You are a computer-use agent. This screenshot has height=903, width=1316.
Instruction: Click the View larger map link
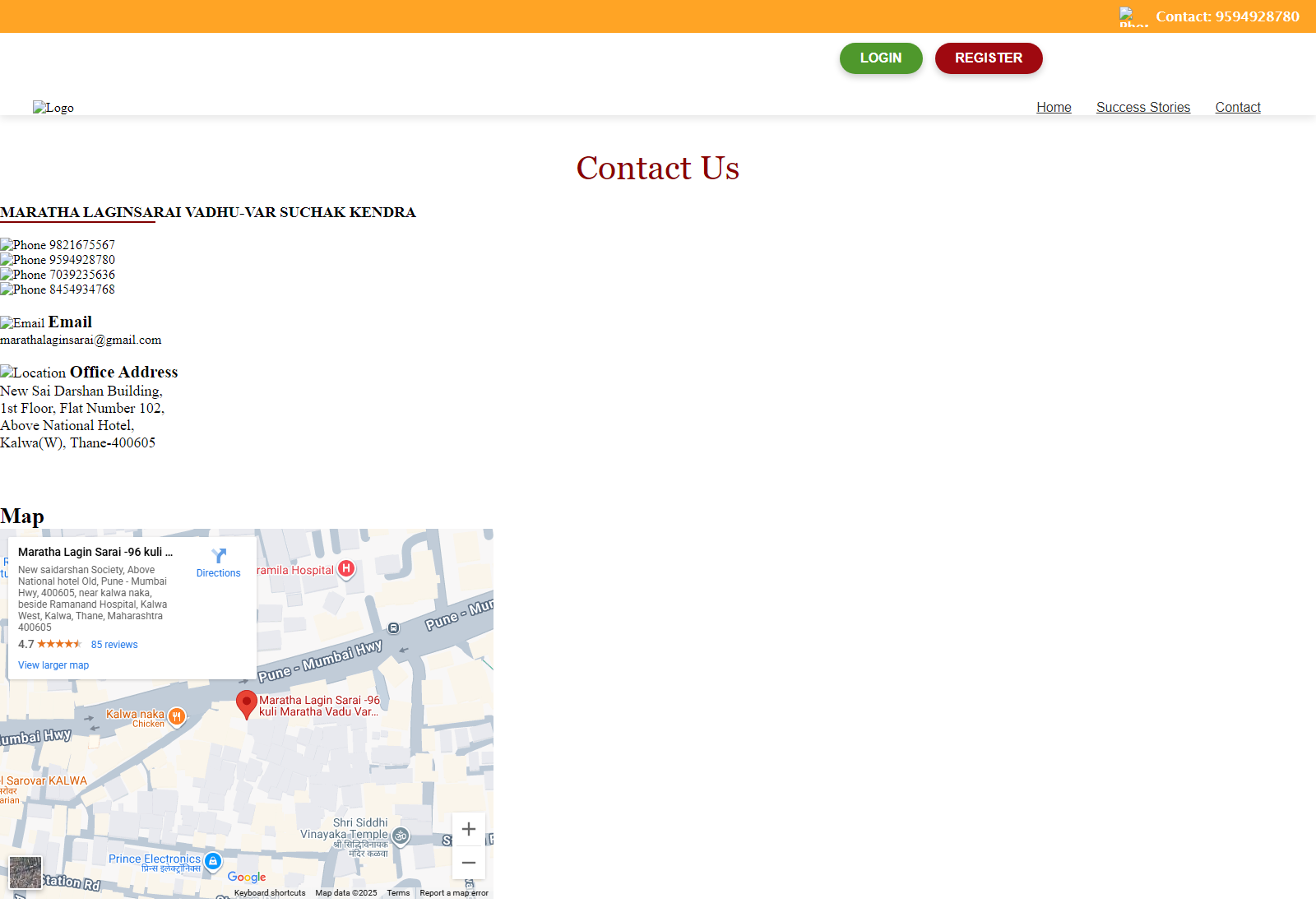[53, 665]
